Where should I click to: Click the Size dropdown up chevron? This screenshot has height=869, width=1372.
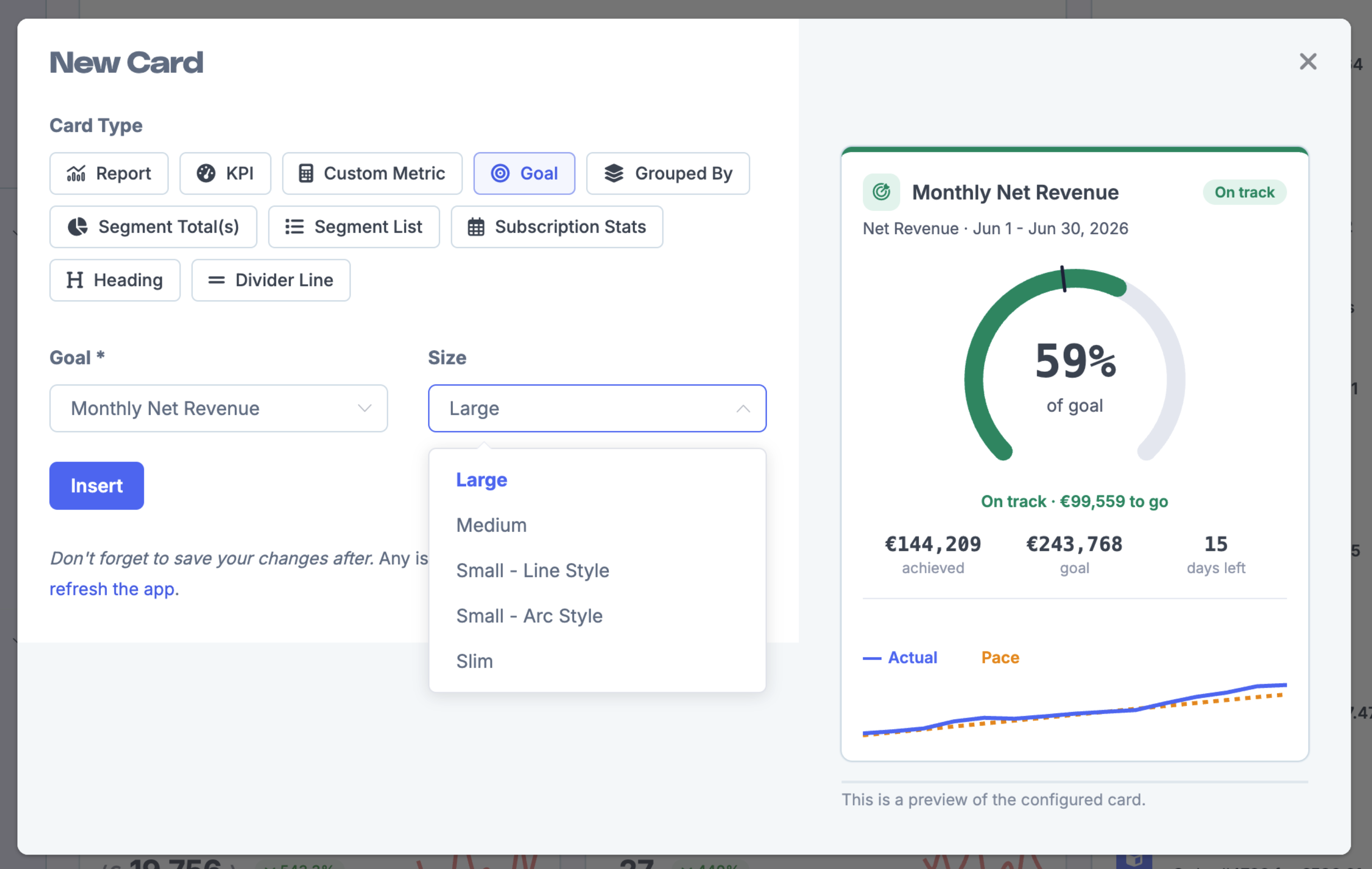coord(743,409)
